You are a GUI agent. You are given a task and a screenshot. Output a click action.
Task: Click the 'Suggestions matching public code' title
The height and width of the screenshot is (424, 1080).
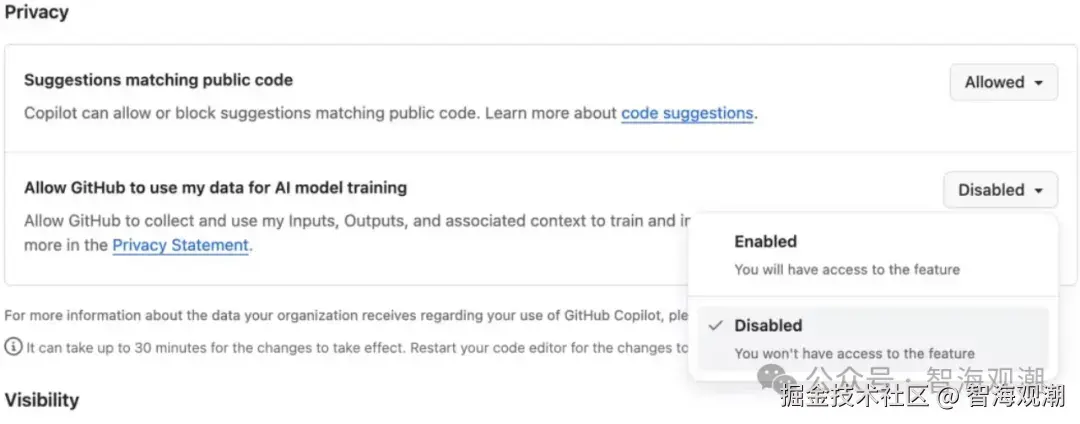click(x=158, y=80)
